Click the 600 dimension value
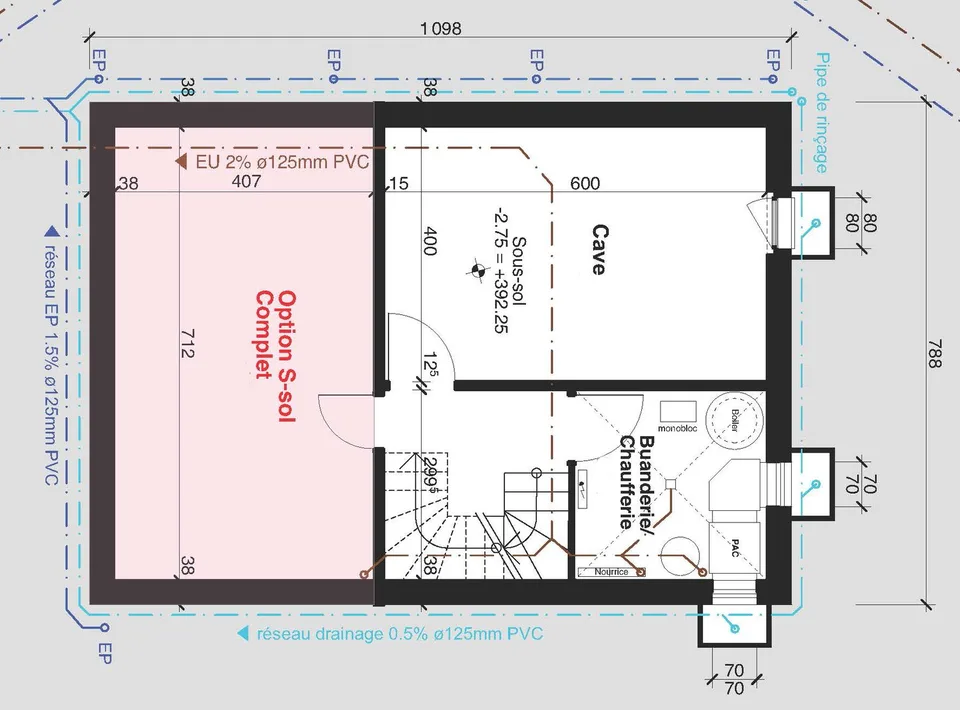960x710 pixels. (x=585, y=183)
